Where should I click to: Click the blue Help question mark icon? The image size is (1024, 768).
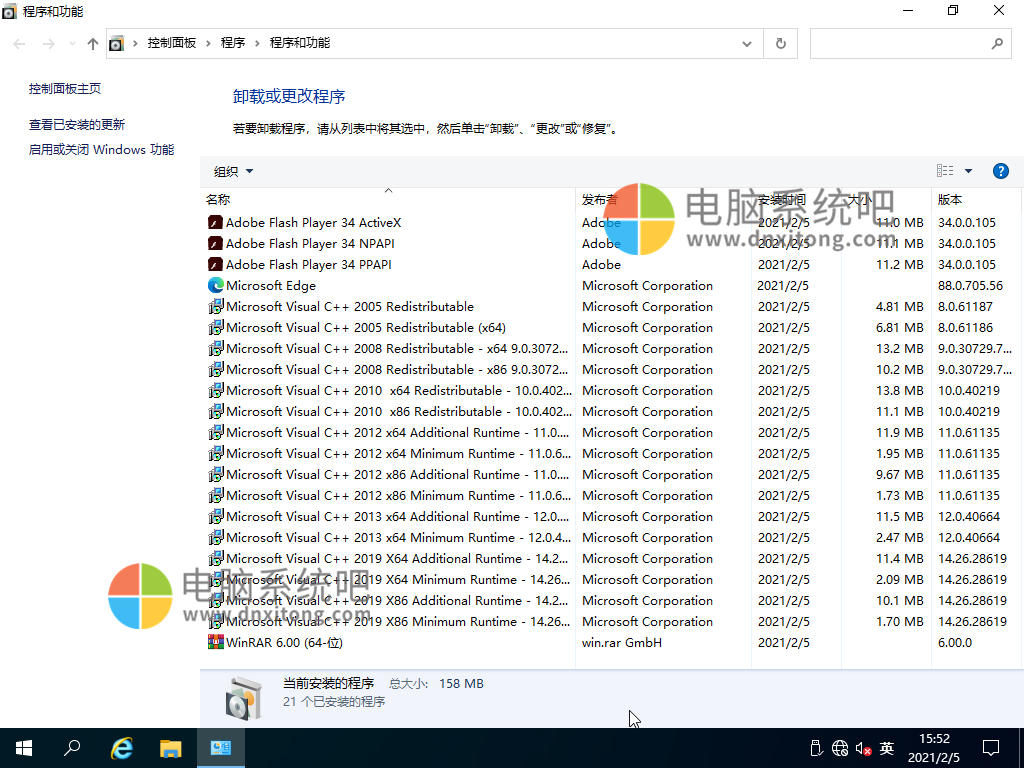(1001, 170)
